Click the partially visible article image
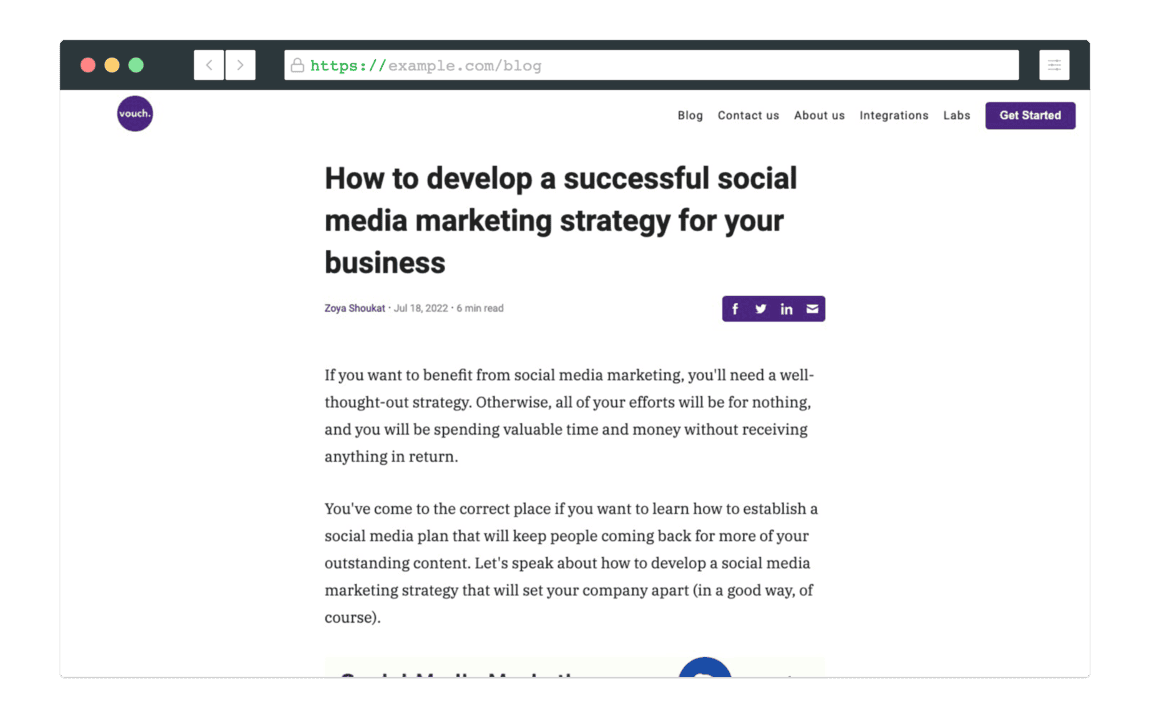The width and height of the screenshot is (1150, 717). [574, 667]
